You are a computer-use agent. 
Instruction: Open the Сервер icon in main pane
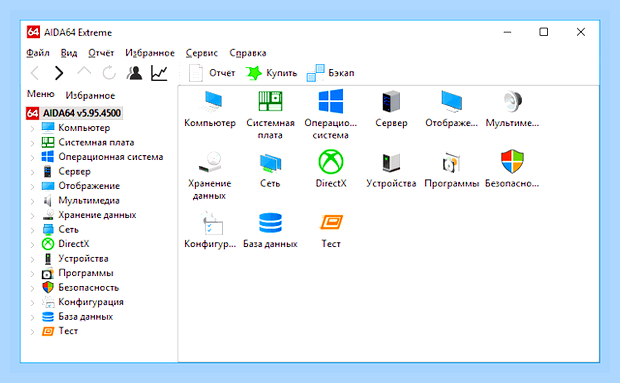coord(391,102)
